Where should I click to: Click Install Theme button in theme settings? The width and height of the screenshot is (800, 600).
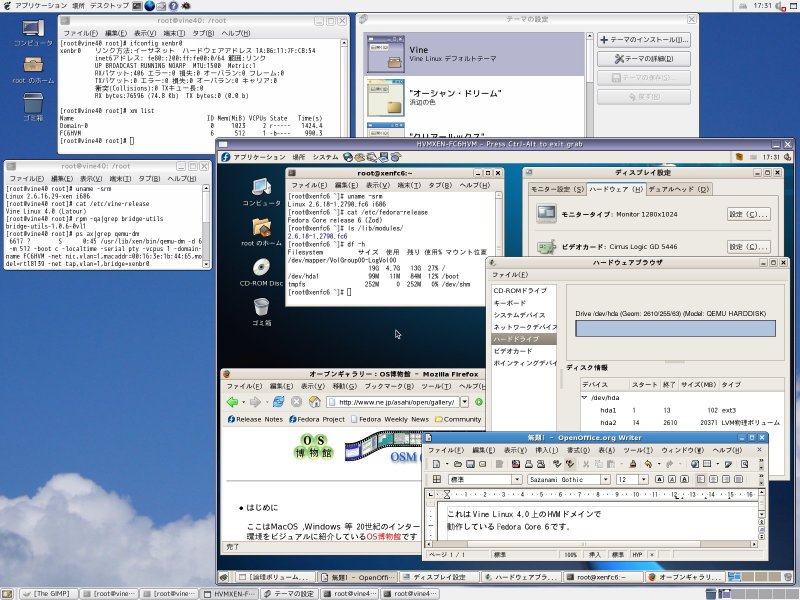coord(644,39)
